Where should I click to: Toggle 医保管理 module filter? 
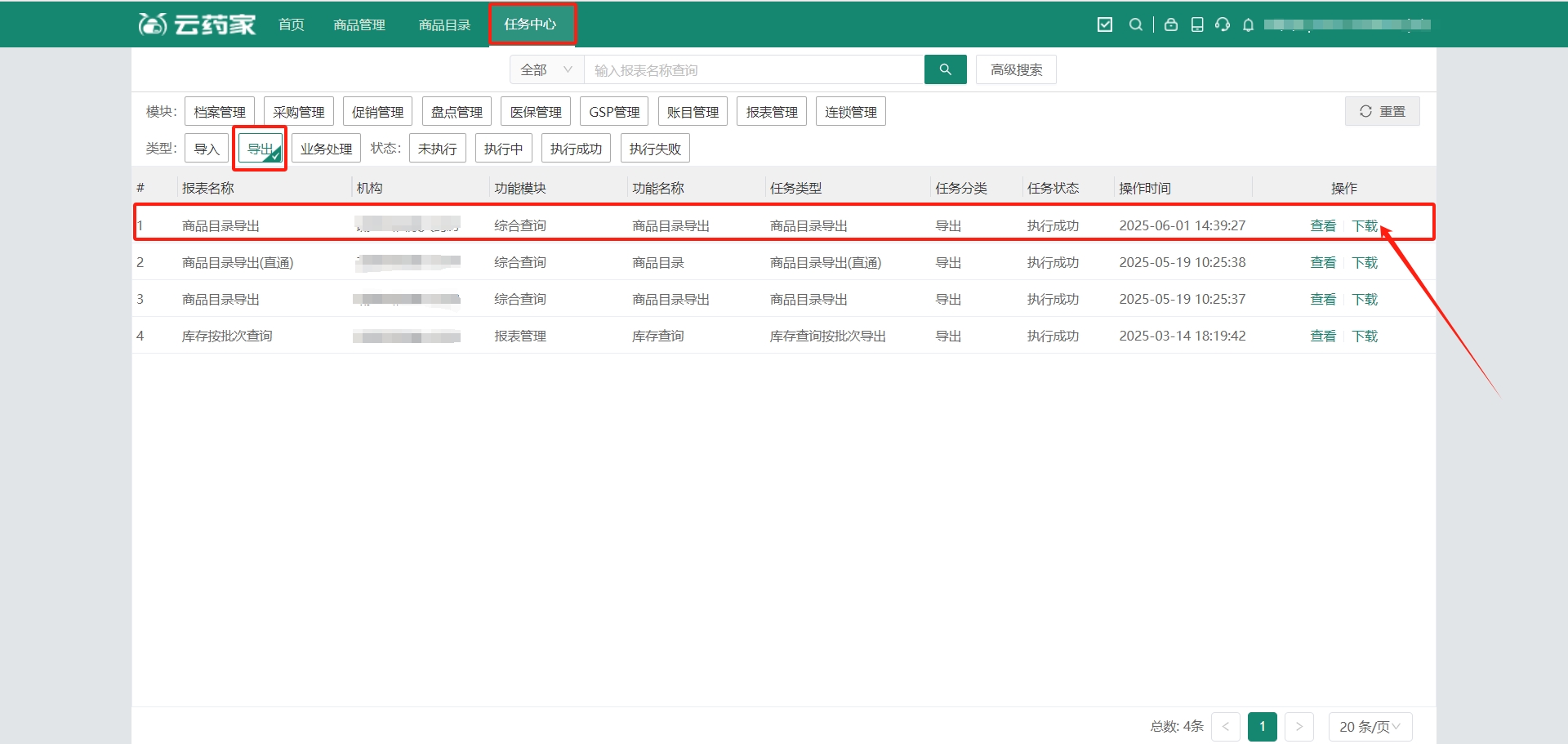coord(536,112)
